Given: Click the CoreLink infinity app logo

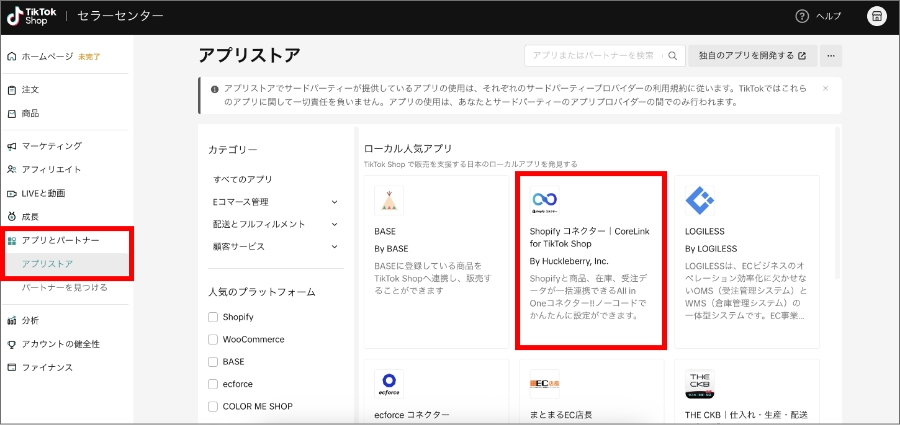Looking at the screenshot, I should 545,200.
